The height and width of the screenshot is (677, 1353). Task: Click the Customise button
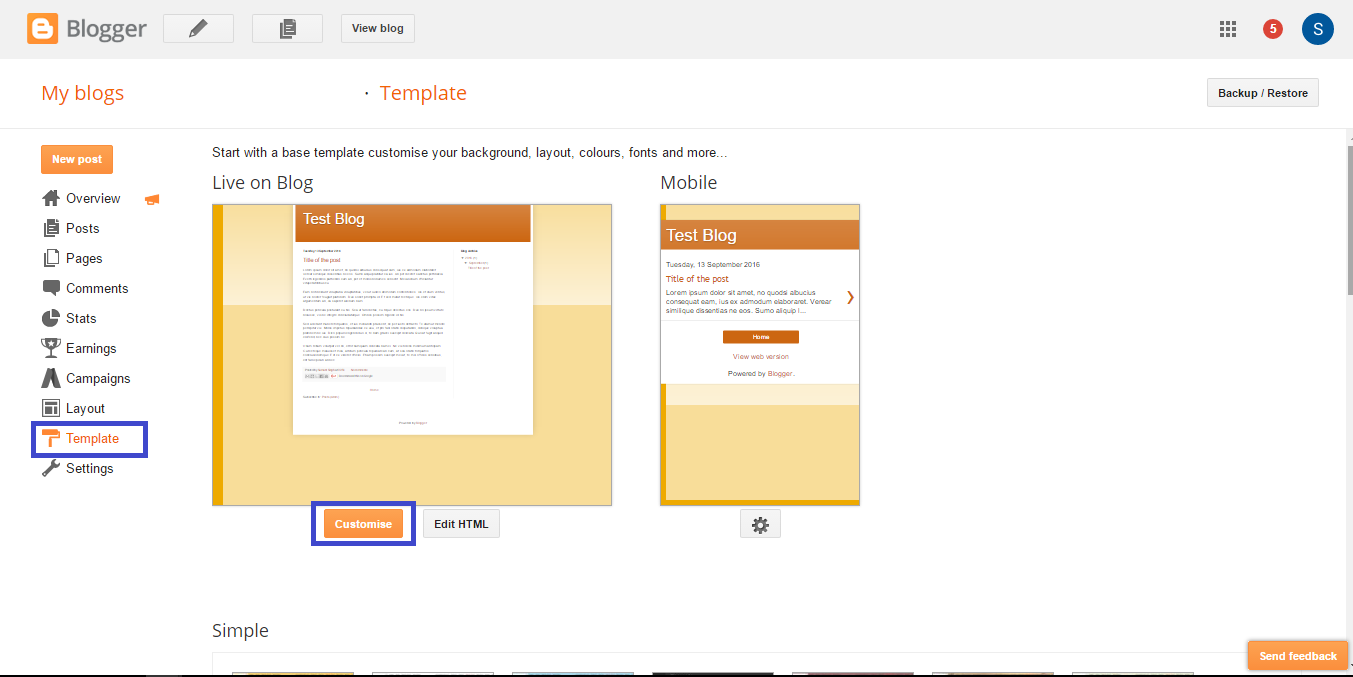362,523
